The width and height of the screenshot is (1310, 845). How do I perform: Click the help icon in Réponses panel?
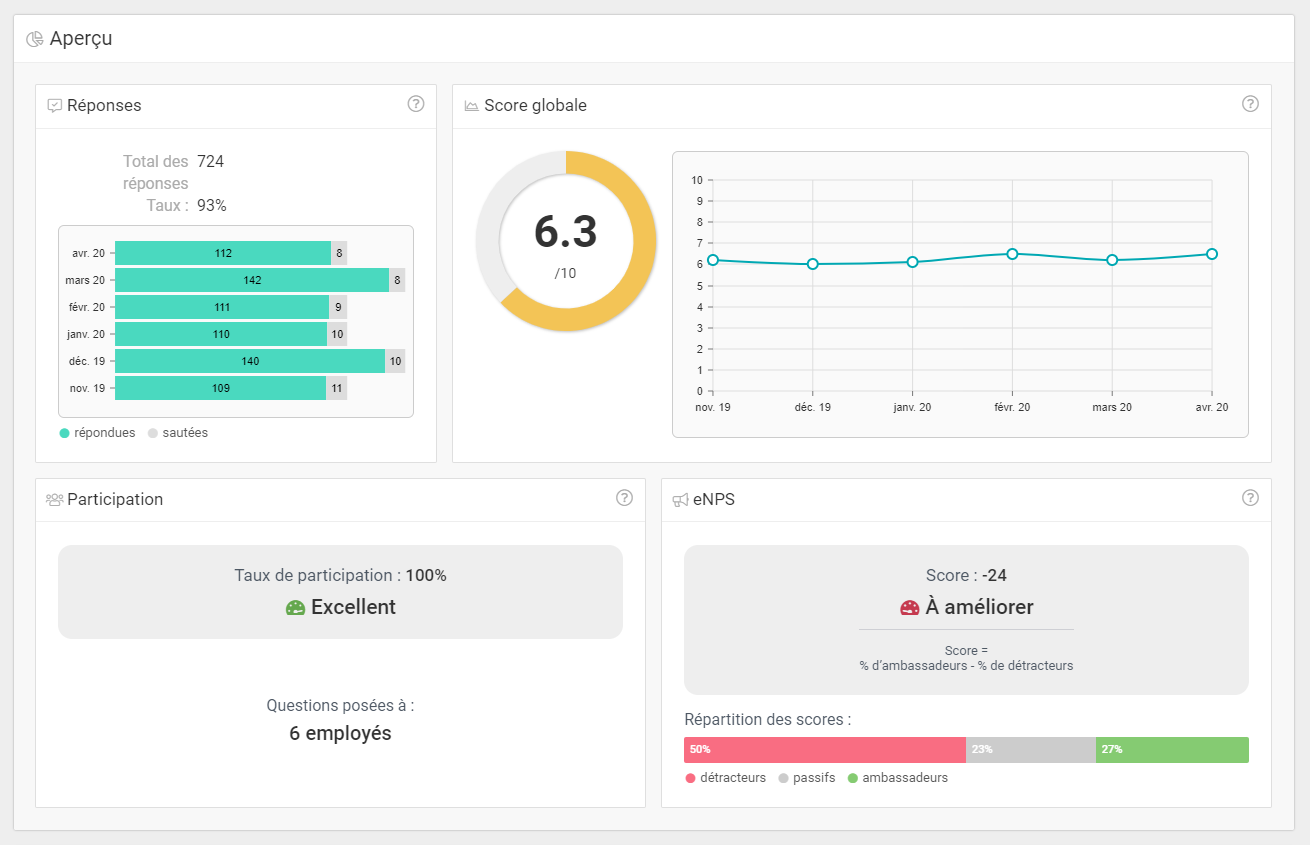(x=416, y=104)
